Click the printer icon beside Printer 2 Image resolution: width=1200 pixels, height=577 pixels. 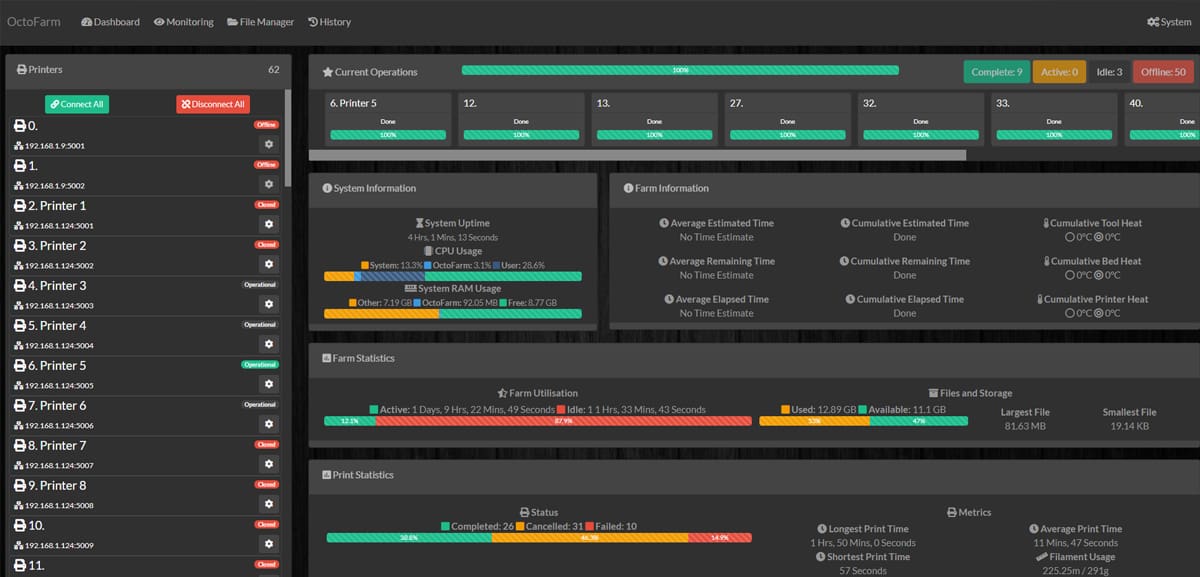(19, 246)
